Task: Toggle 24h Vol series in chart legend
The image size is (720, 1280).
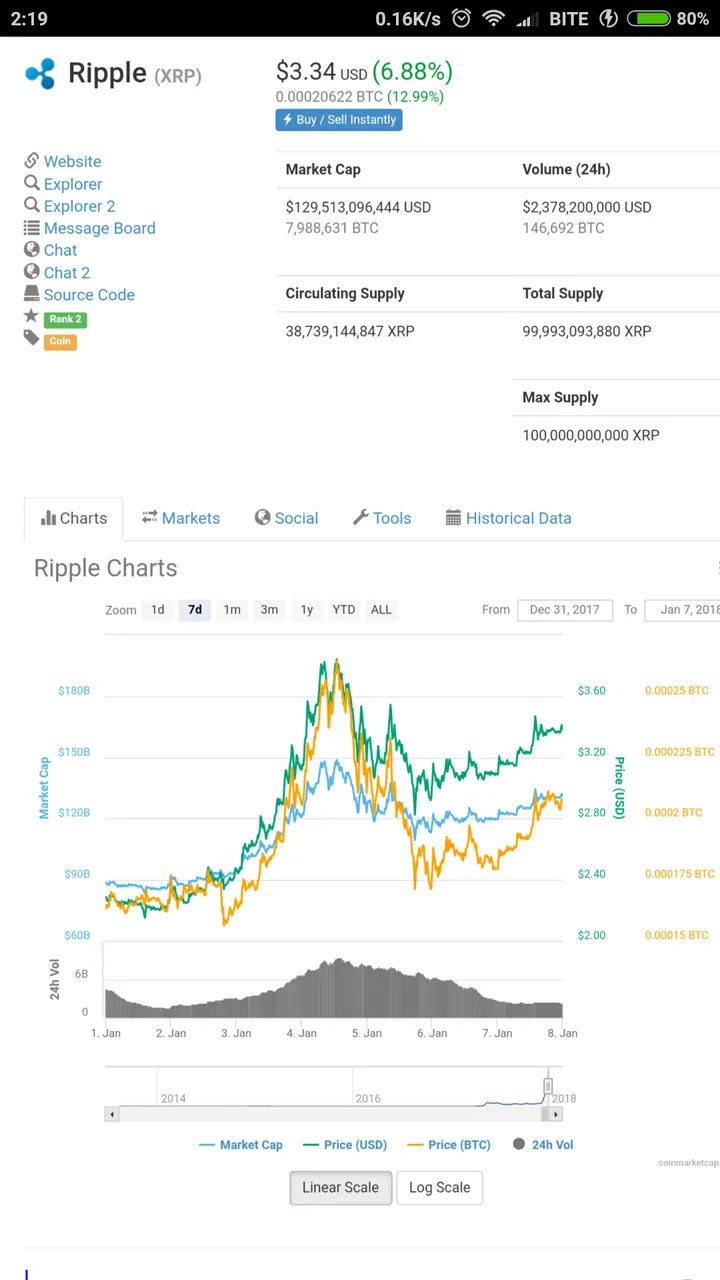Action: point(543,1145)
